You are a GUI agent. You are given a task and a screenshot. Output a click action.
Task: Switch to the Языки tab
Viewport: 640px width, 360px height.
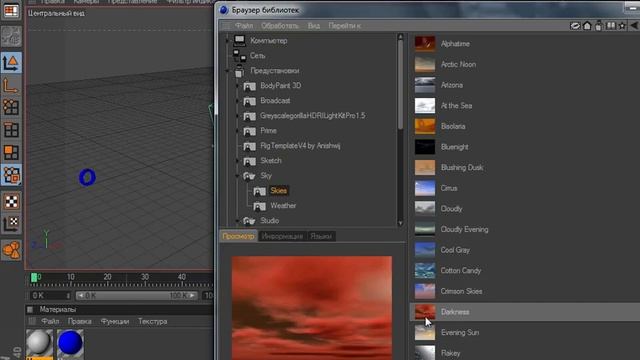coord(321,236)
